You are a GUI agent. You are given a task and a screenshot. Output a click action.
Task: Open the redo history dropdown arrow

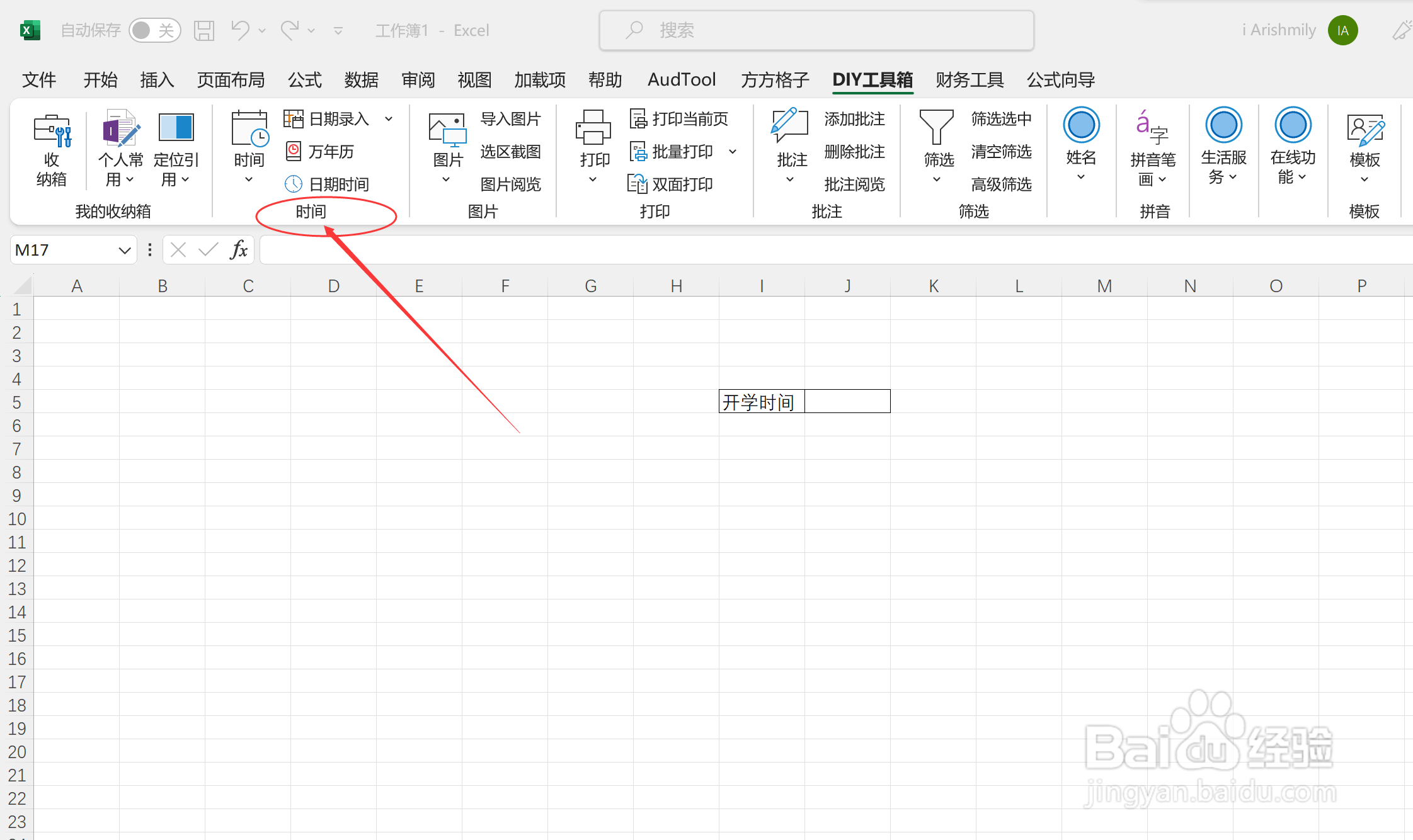311,30
